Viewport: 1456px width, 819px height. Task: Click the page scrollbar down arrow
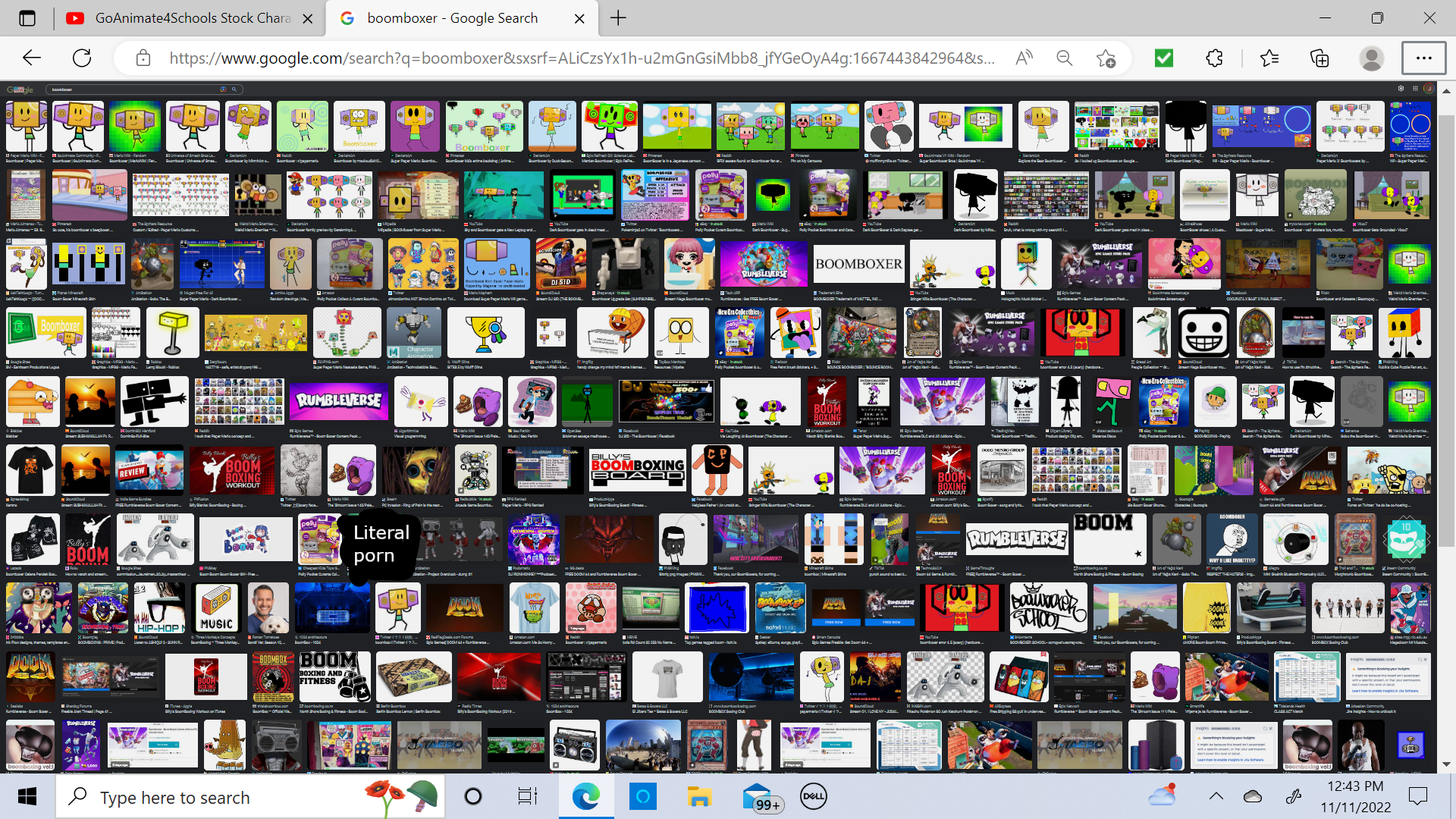point(1446,764)
